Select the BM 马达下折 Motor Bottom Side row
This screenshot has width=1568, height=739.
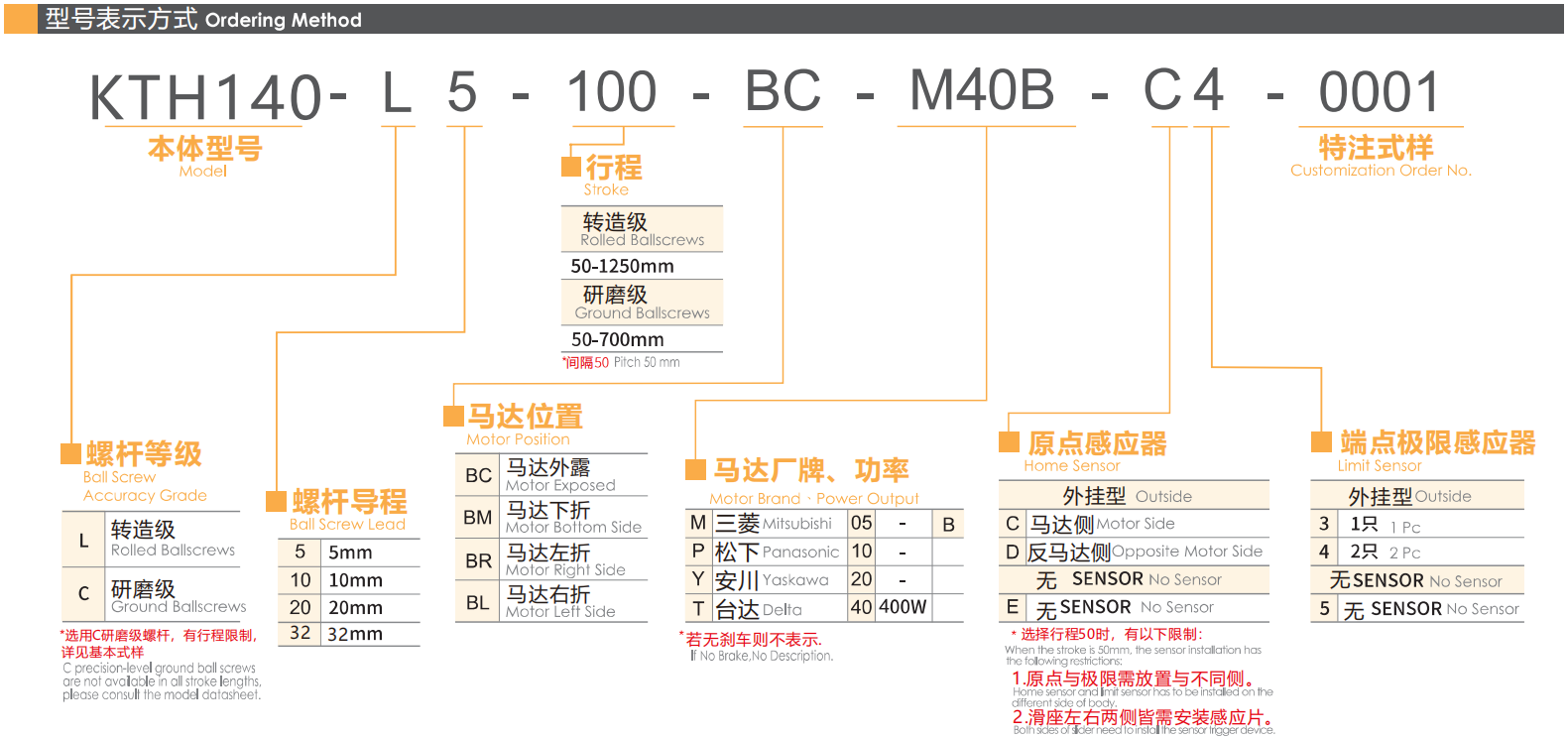(x=551, y=518)
